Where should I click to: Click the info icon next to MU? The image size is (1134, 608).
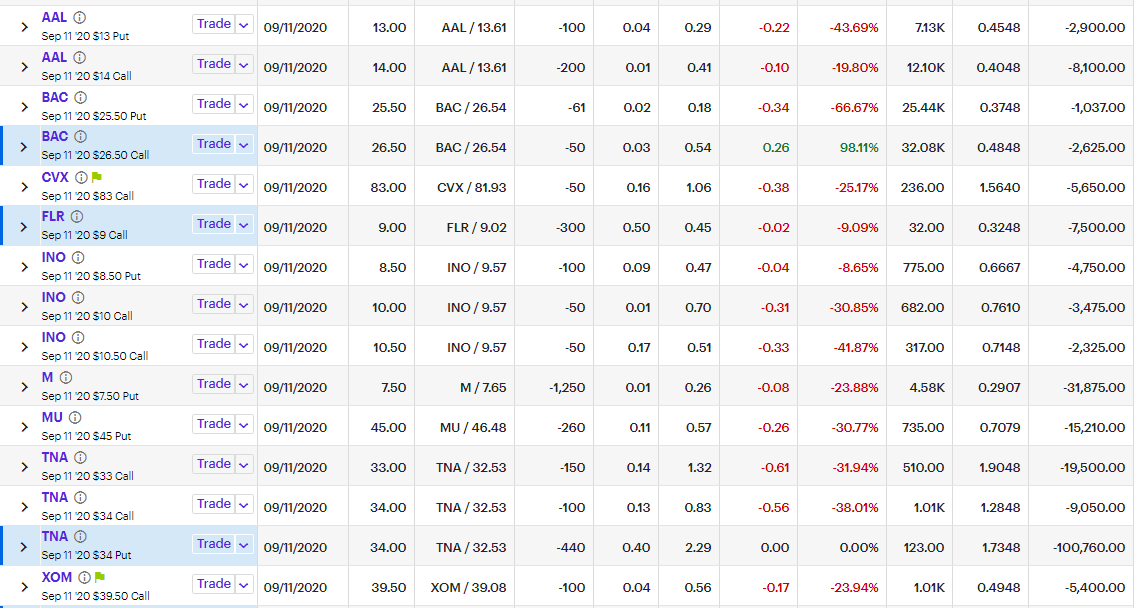click(x=75, y=417)
